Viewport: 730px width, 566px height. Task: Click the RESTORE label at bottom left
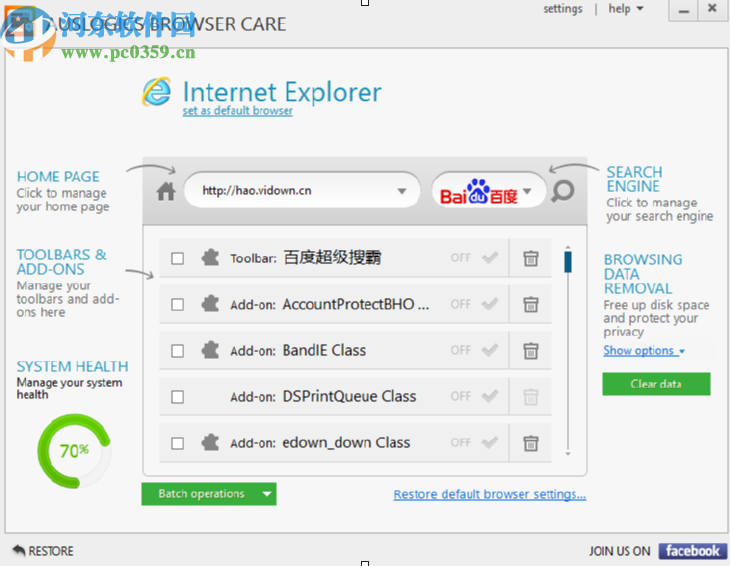(51, 551)
